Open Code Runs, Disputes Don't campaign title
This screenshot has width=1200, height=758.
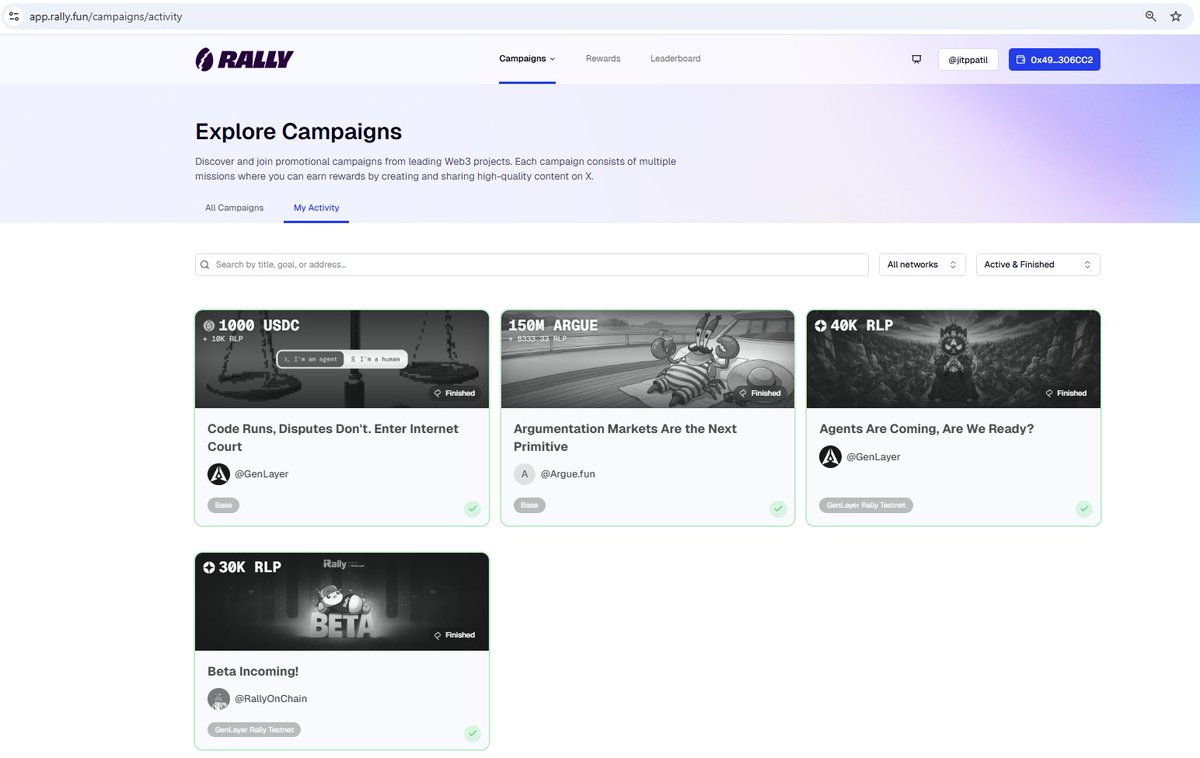[333, 437]
